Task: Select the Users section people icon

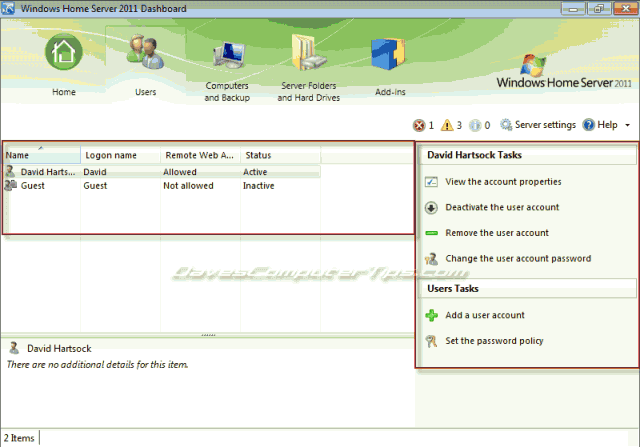Action: pos(145,52)
